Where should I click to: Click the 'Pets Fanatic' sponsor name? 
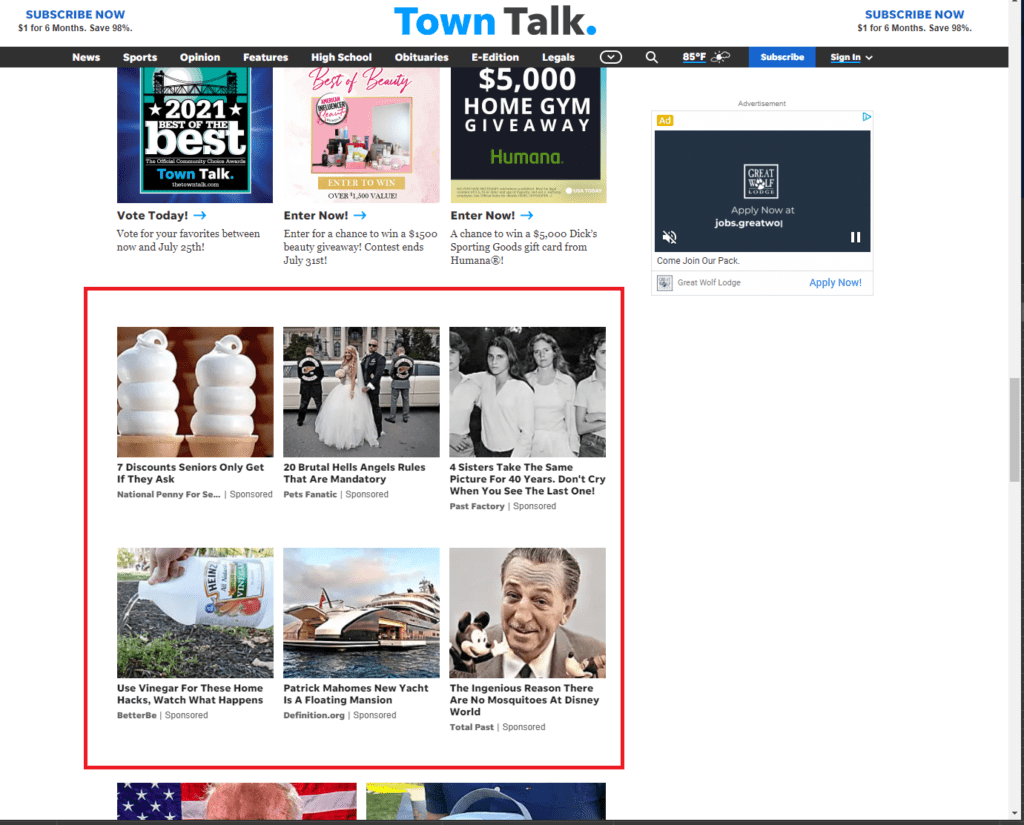[310, 494]
